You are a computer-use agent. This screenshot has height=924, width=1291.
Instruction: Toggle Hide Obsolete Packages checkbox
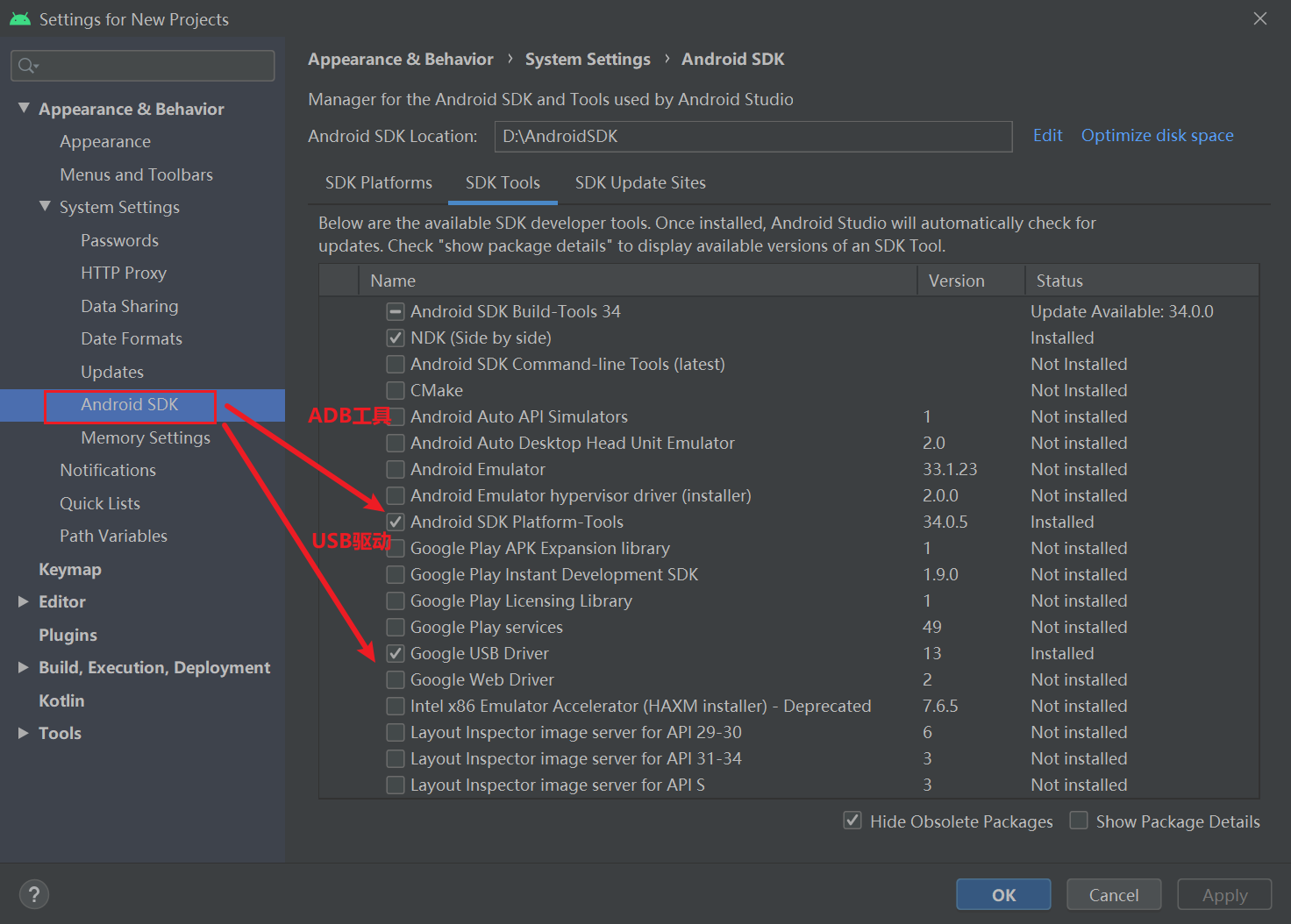(x=852, y=821)
